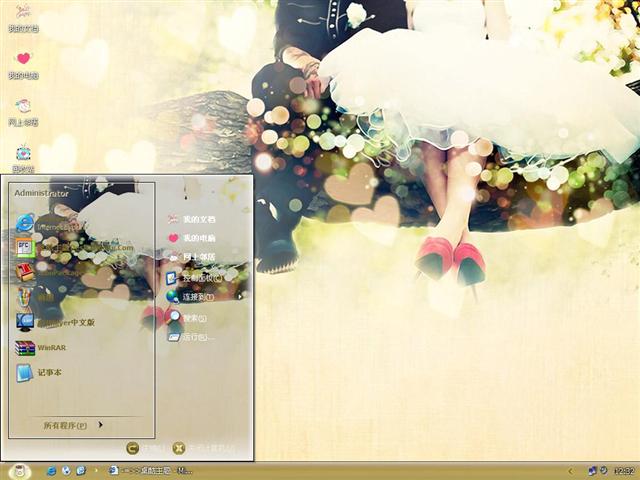The height and width of the screenshot is (480, 640).
Task: Open the pink heart My Computer desktop icon
Action: click(x=23, y=65)
